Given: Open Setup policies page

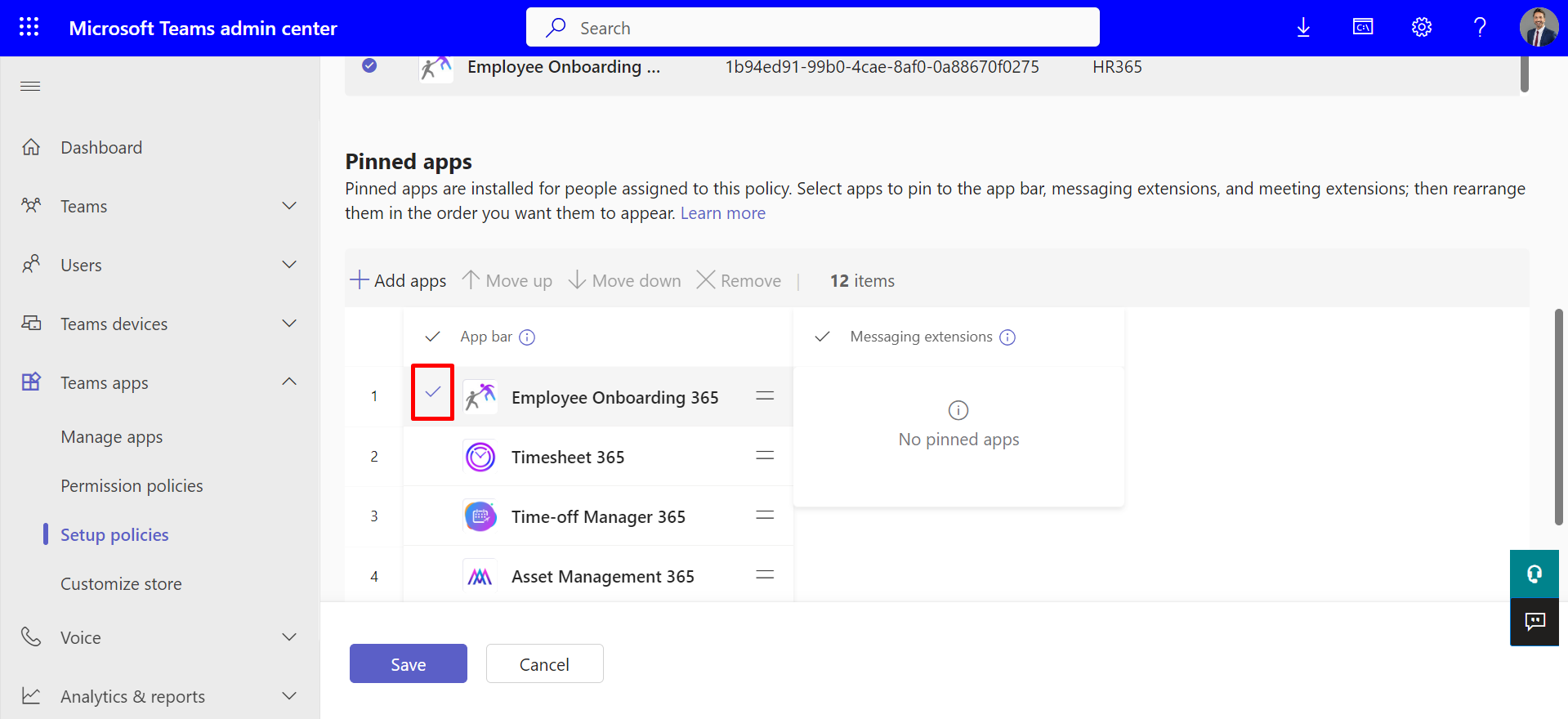Looking at the screenshot, I should [114, 535].
